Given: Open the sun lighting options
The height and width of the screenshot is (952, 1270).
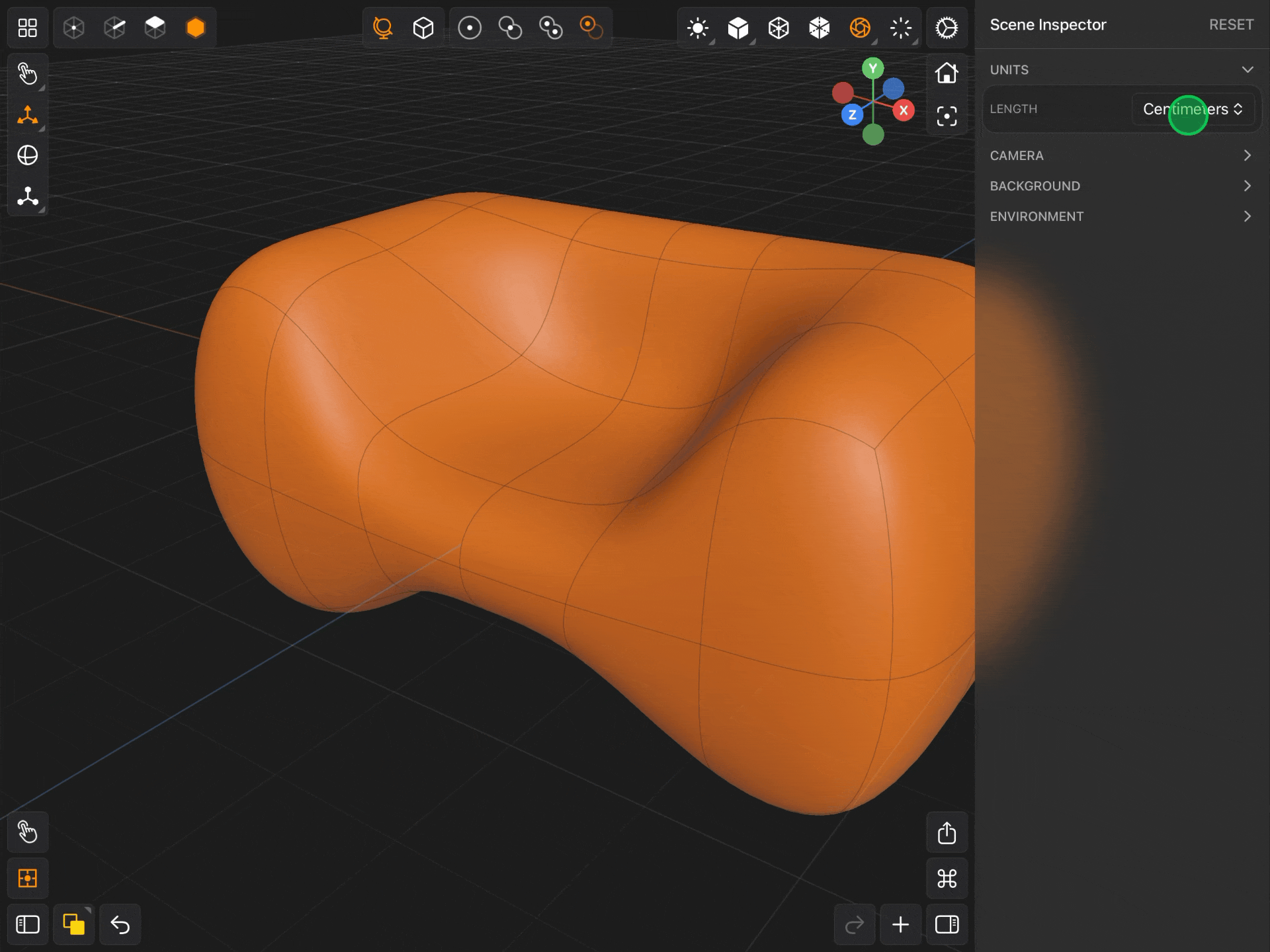Looking at the screenshot, I should [698, 28].
